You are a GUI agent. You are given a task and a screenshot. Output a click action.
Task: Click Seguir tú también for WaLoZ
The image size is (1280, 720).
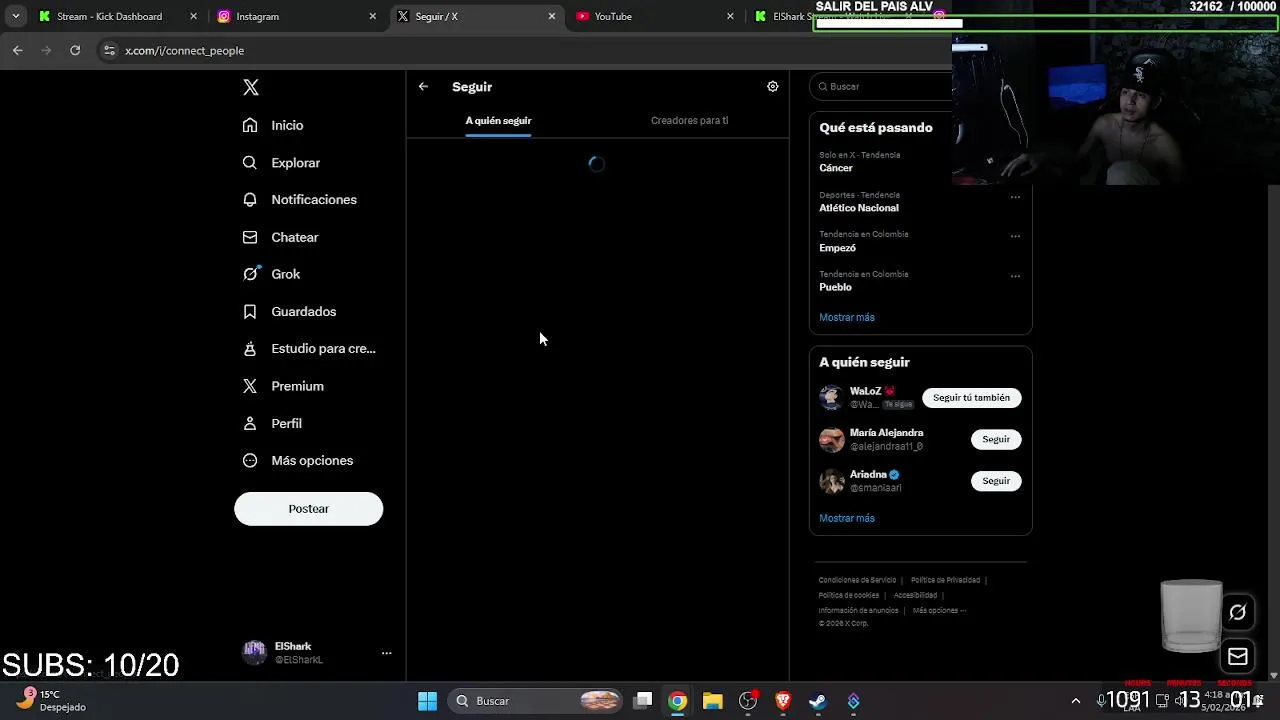click(971, 398)
